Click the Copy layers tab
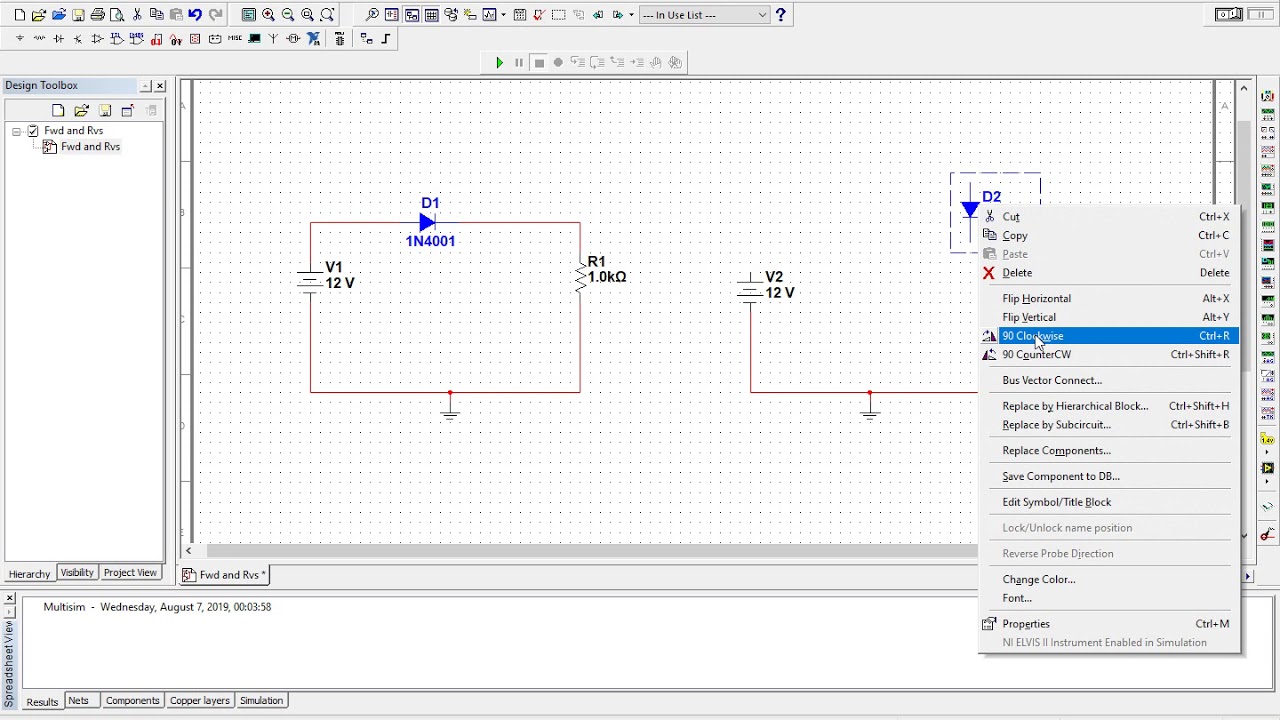Viewport: 1280px width, 720px height. tap(199, 701)
